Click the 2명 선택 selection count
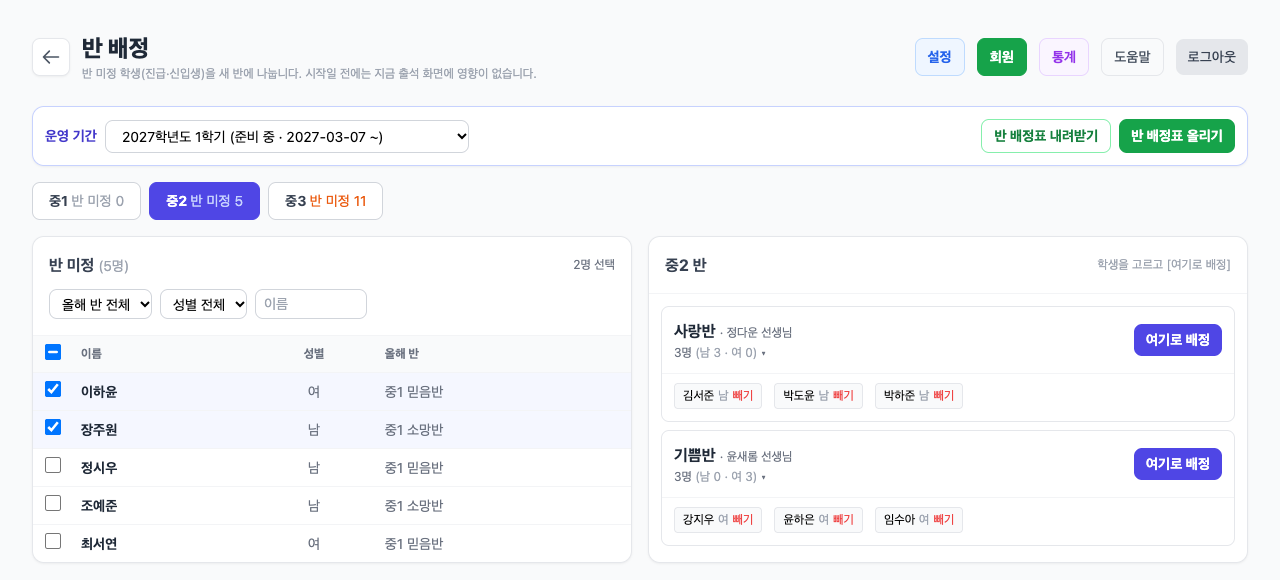 point(594,264)
